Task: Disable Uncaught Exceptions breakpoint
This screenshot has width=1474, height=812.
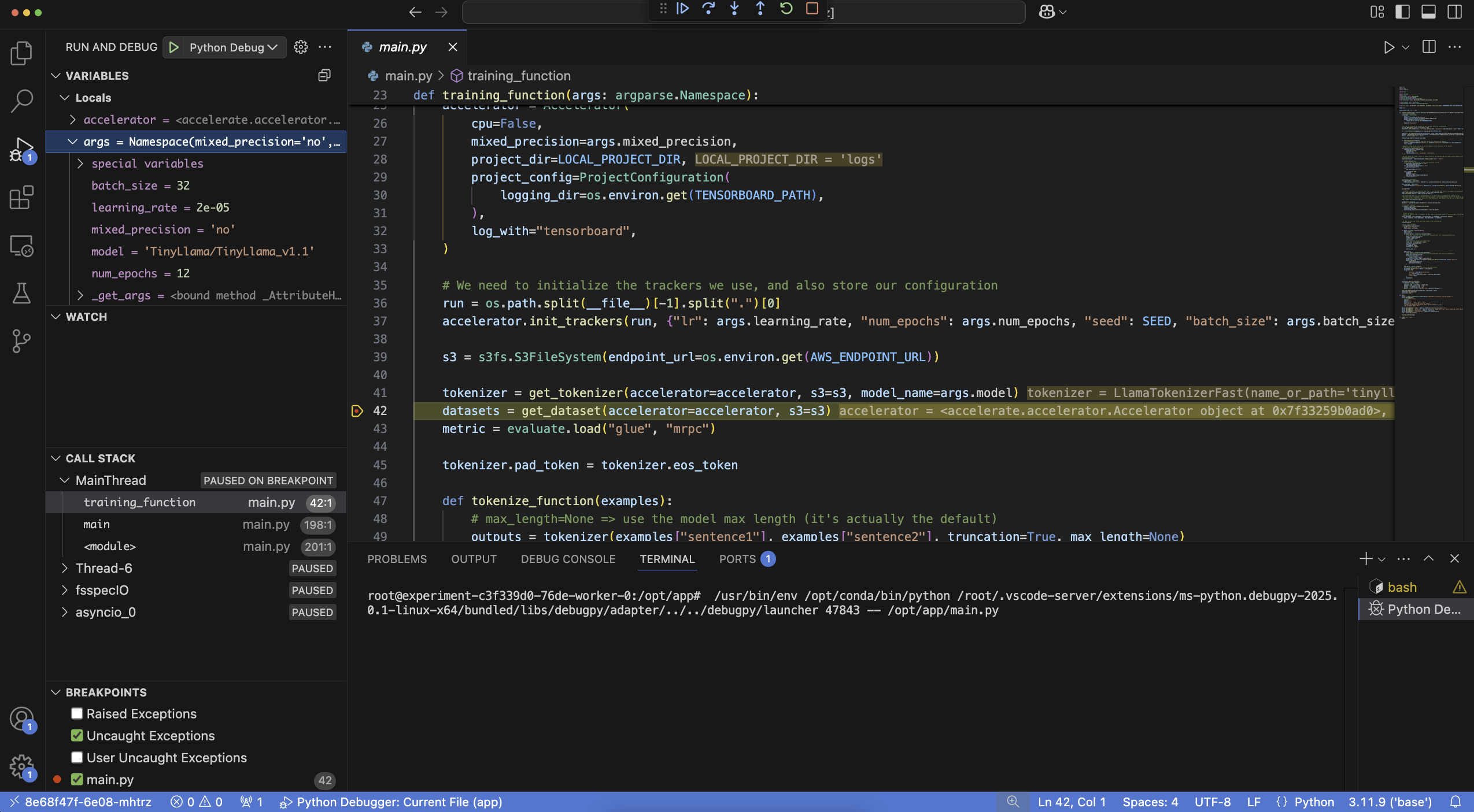Action: [77, 736]
